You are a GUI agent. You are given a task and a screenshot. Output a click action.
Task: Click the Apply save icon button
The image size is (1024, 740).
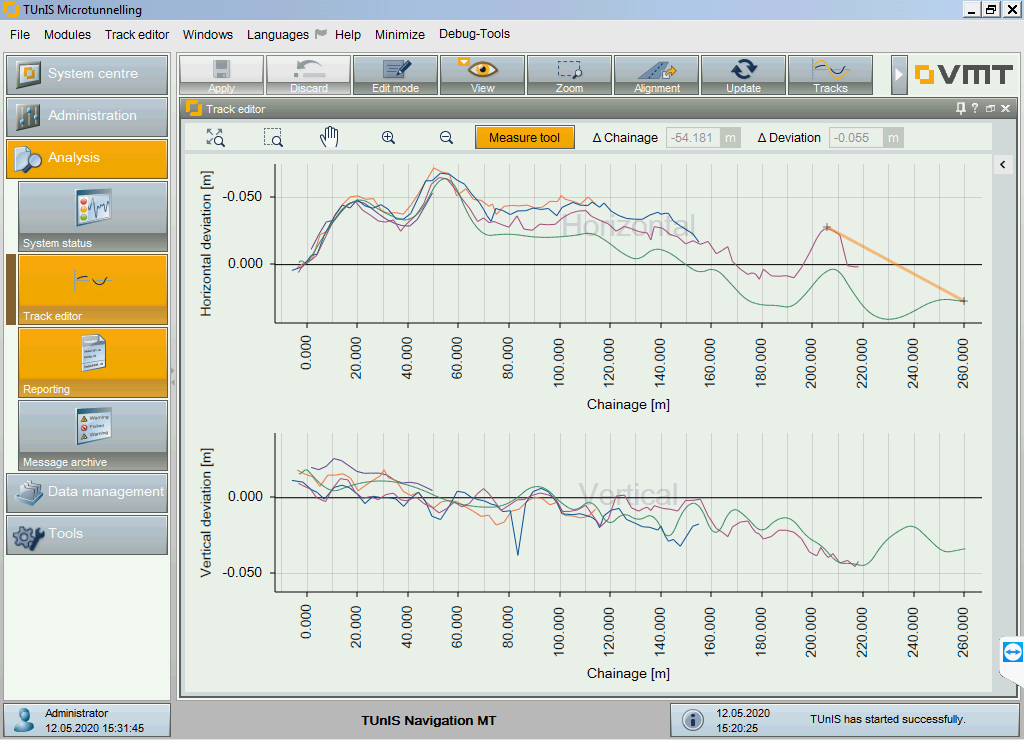[x=221, y=75]
